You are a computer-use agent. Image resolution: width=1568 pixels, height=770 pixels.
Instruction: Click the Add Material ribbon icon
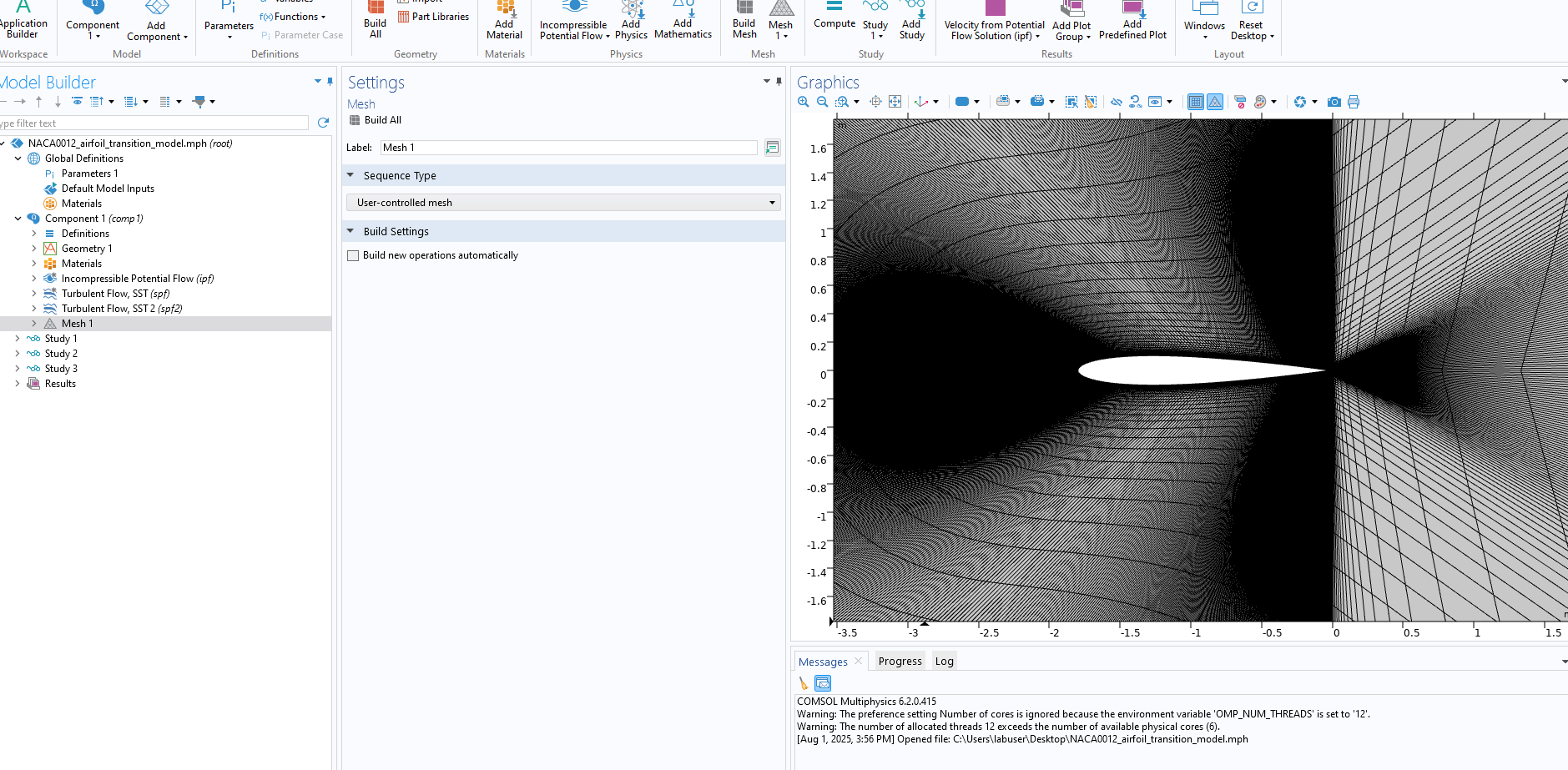click(504, 20)
